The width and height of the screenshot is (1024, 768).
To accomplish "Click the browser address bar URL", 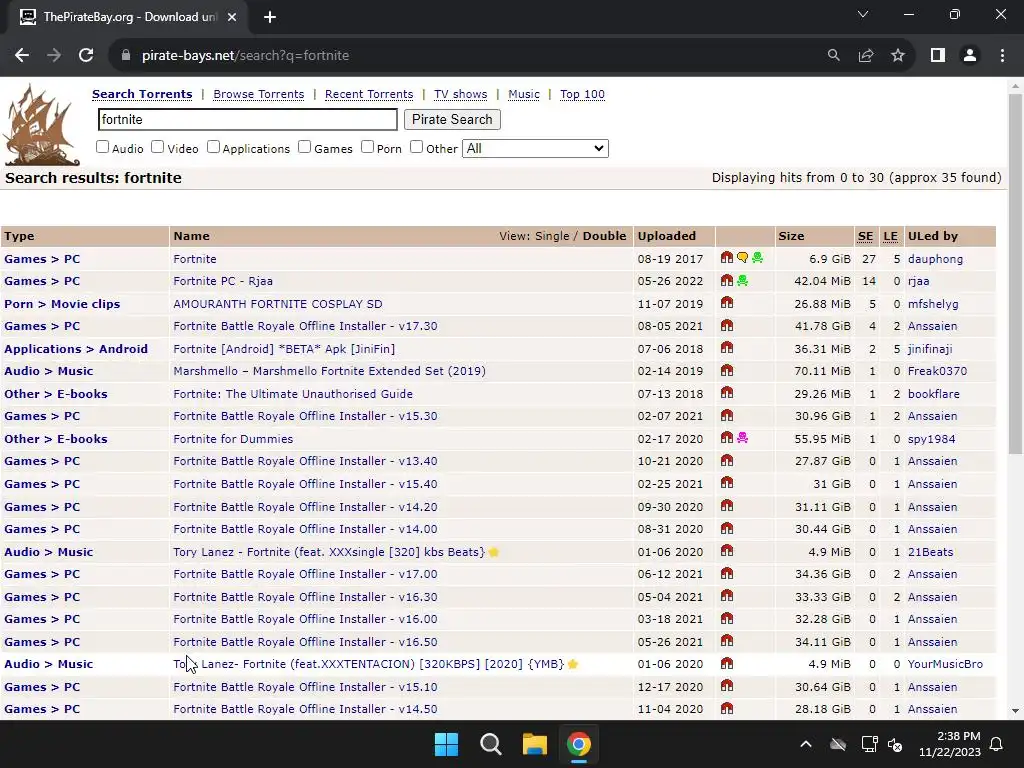I will (246, 56).
